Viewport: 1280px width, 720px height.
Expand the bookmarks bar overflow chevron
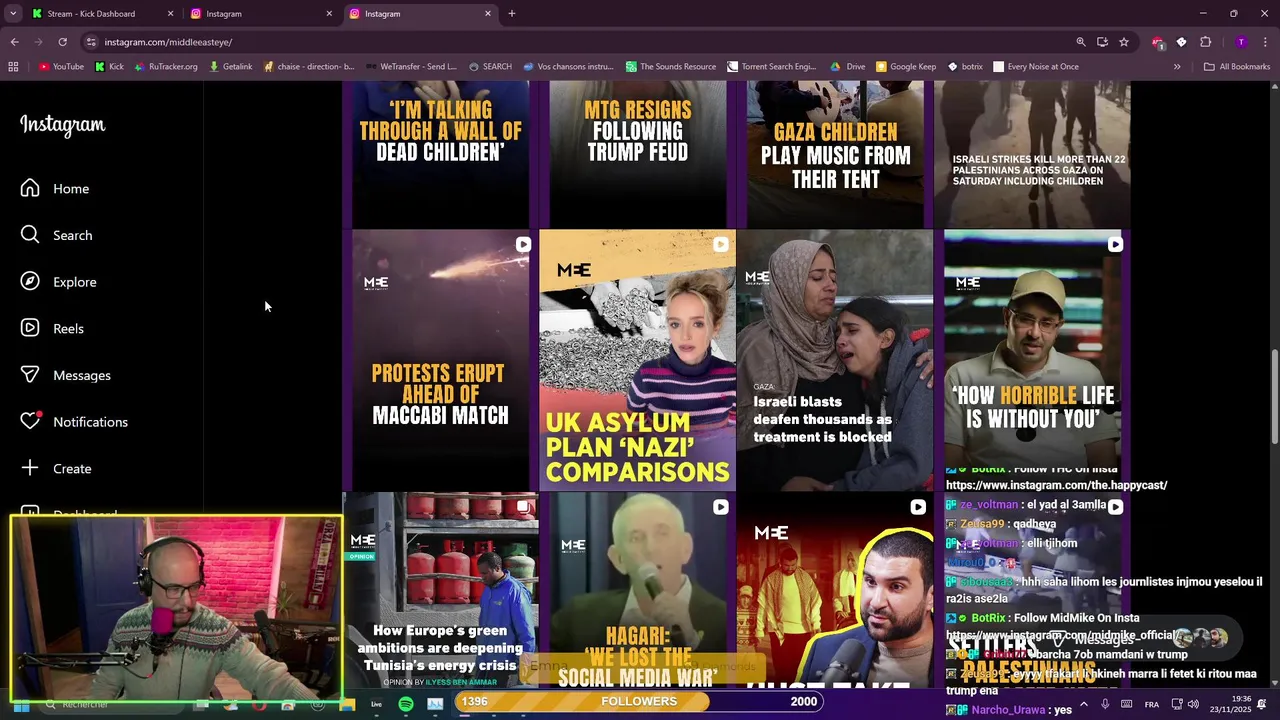[x=1177, y=67]
